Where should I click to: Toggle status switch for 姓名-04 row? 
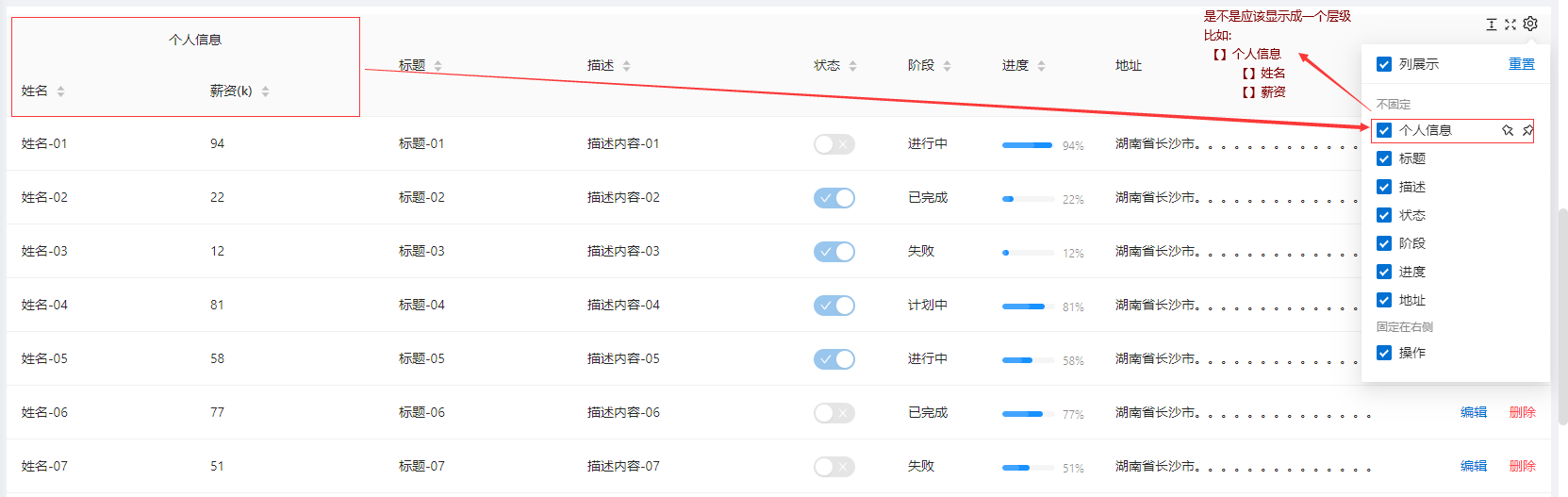(834, 306)
